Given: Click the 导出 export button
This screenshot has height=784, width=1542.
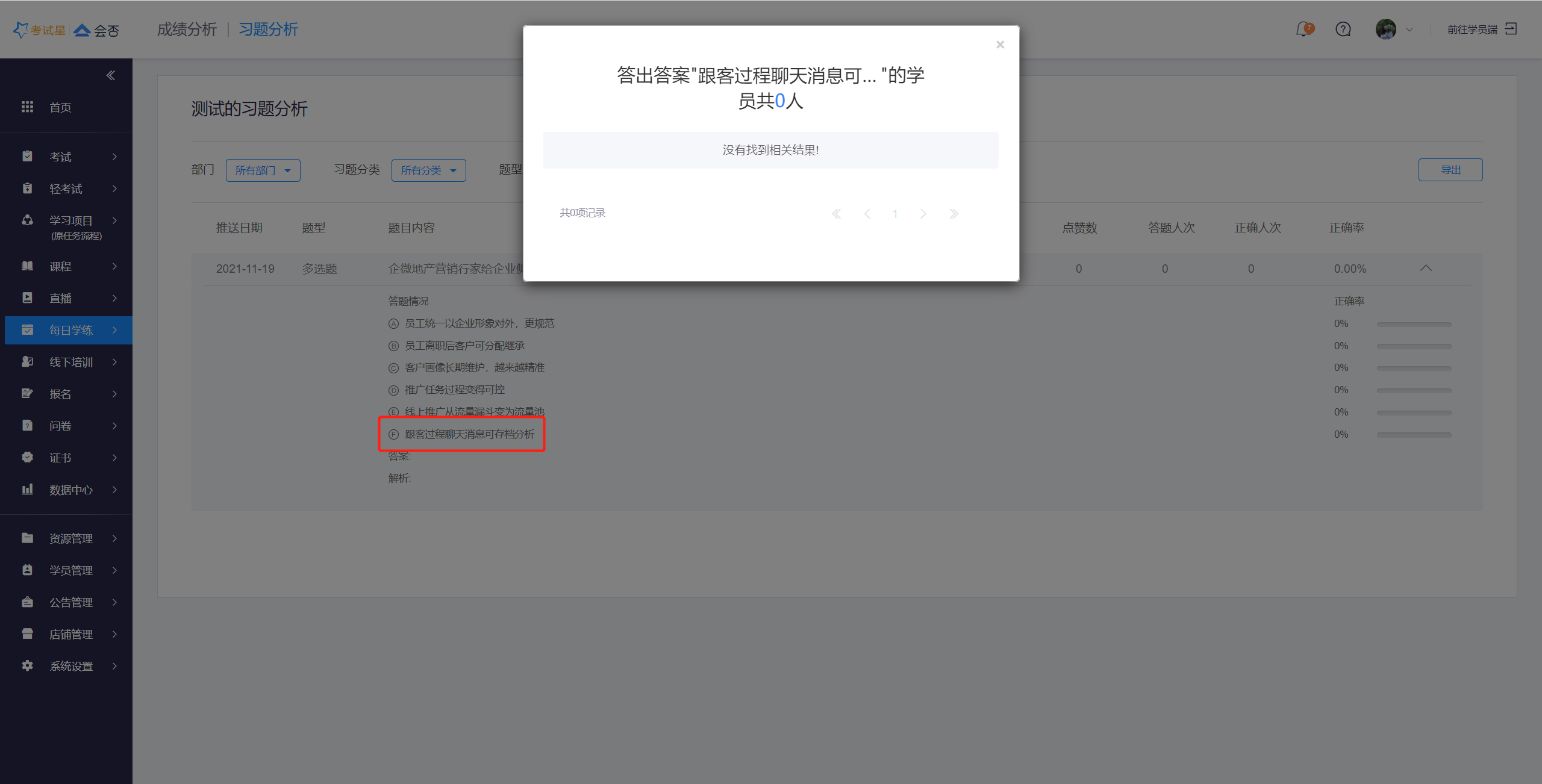Looking at the screenshot, I should (x=1450, y=170).
